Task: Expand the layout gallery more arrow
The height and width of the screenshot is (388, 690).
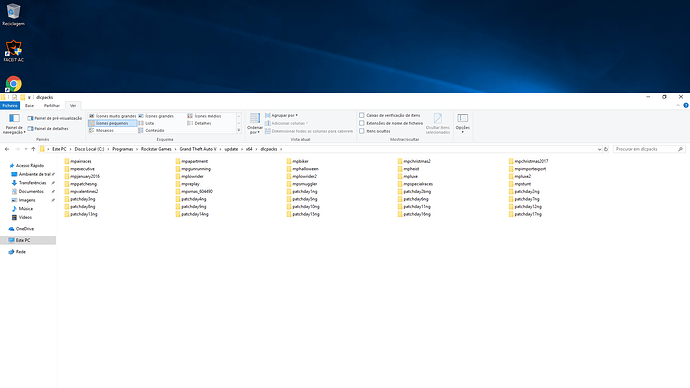Action: (239, 130)
